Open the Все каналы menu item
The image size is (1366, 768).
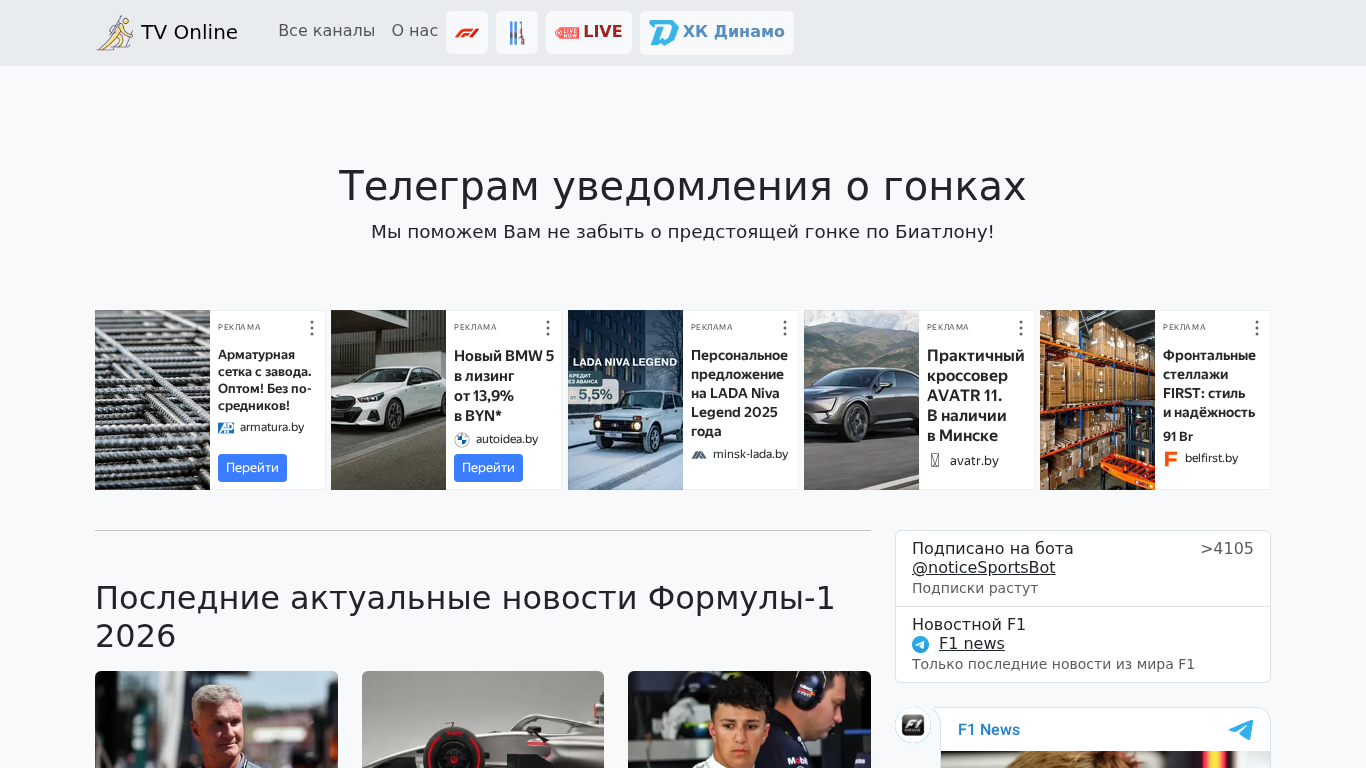(x=327, y=31)
